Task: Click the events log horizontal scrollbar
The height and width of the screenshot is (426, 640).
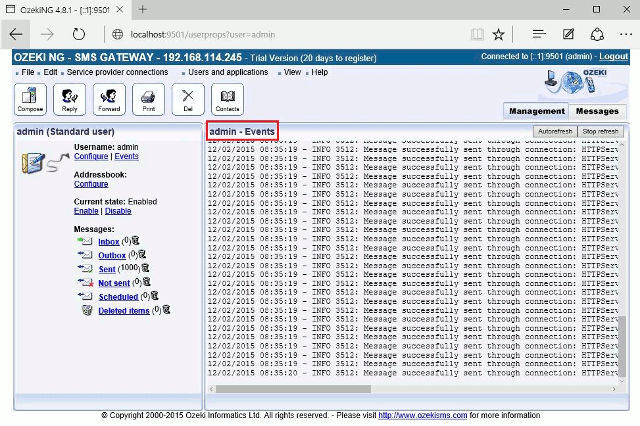Action: (293, 389)
